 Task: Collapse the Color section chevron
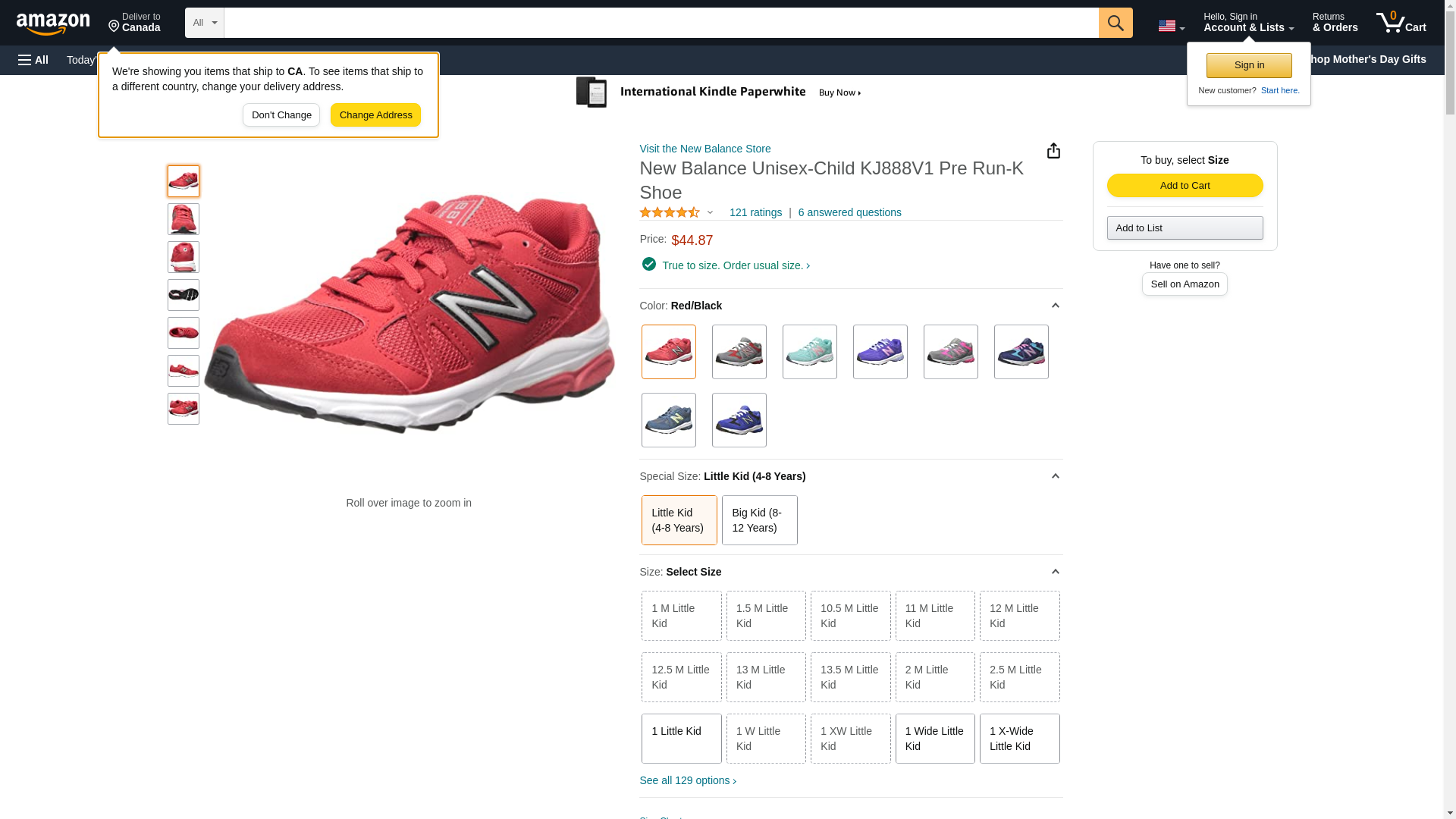tap(1055, 306)
